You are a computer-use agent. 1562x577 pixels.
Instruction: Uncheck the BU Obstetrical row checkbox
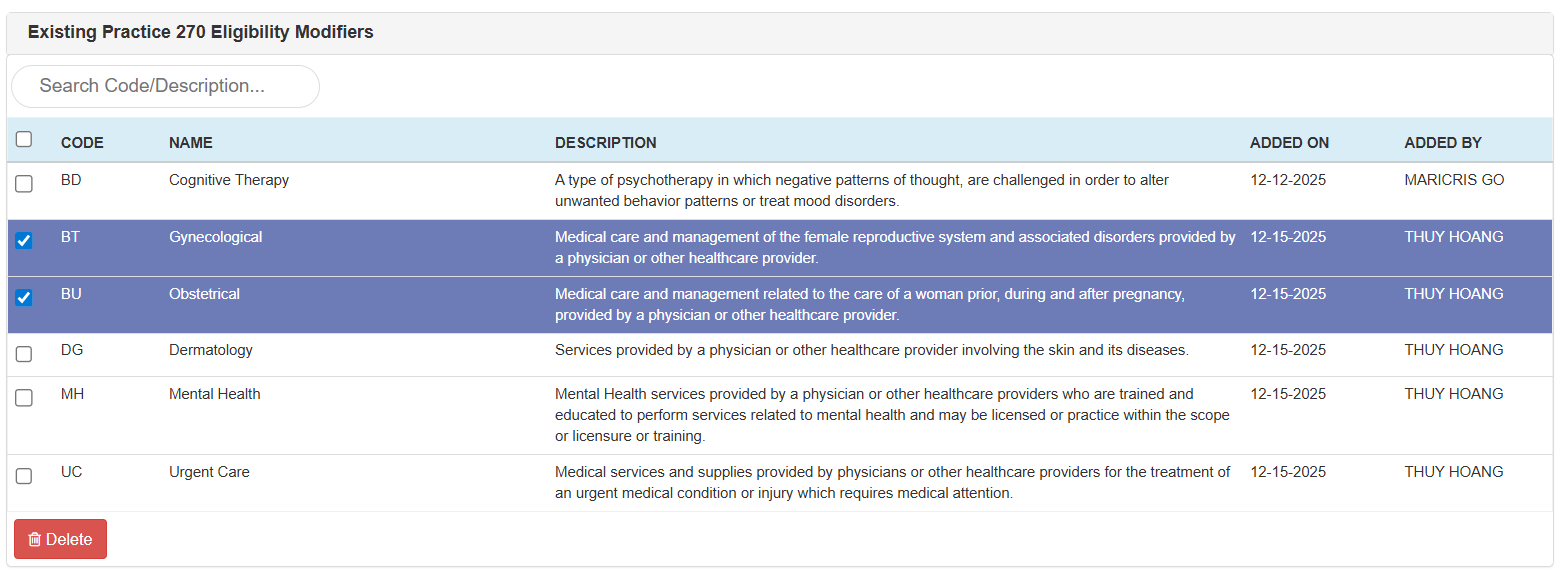pos(24,298)
